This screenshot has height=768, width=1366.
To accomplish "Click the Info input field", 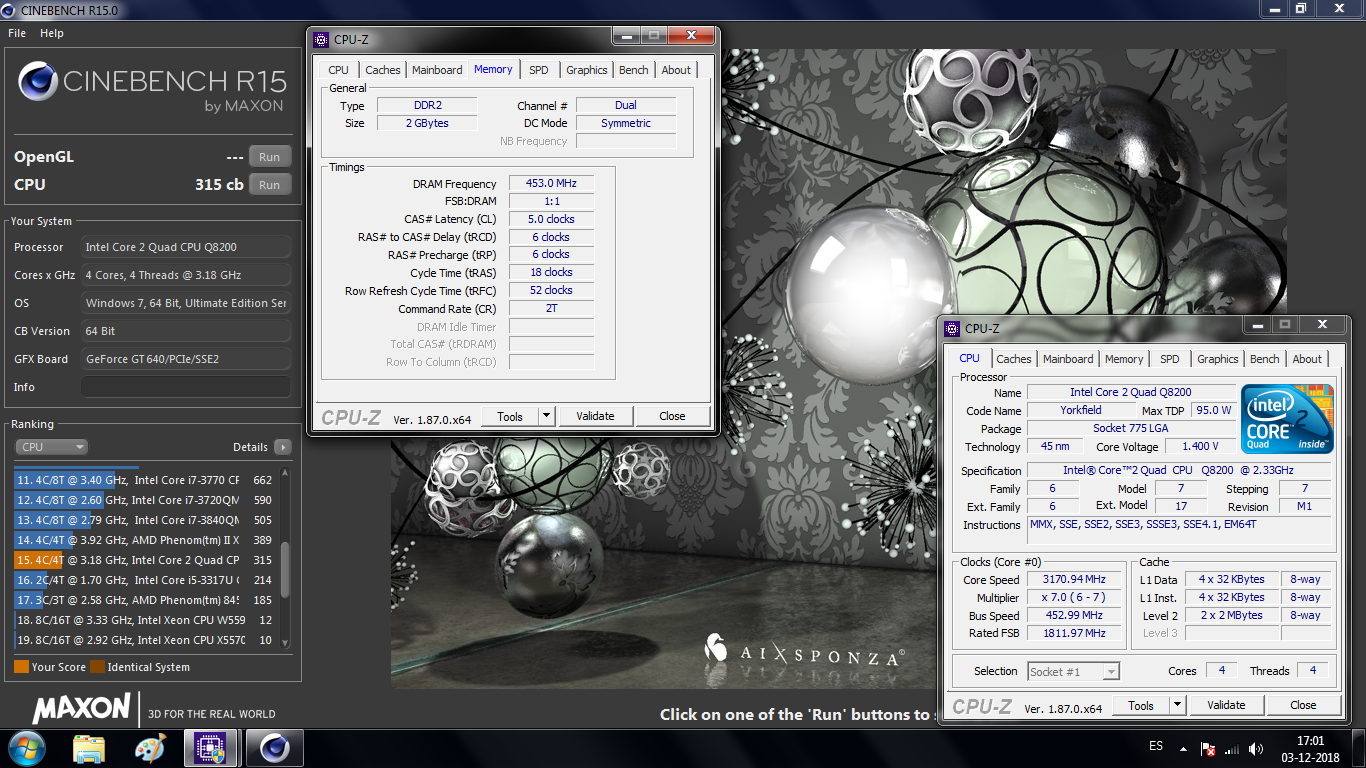I will pos(186,387).
